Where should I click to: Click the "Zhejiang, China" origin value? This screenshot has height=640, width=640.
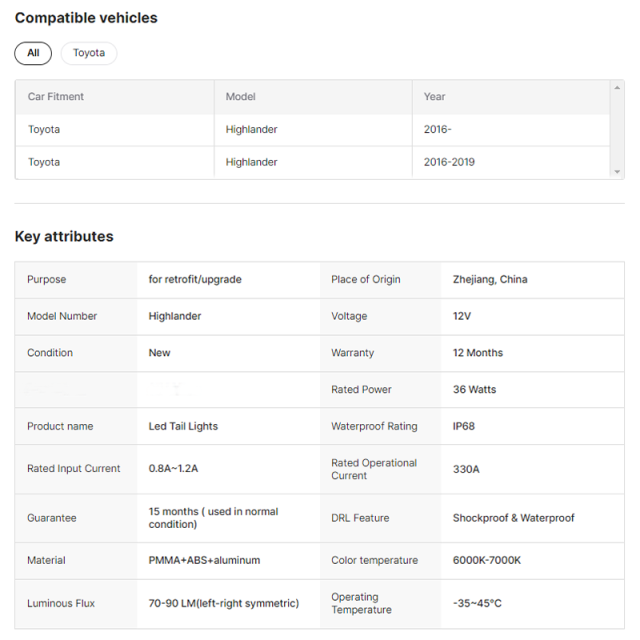[490, 280]
